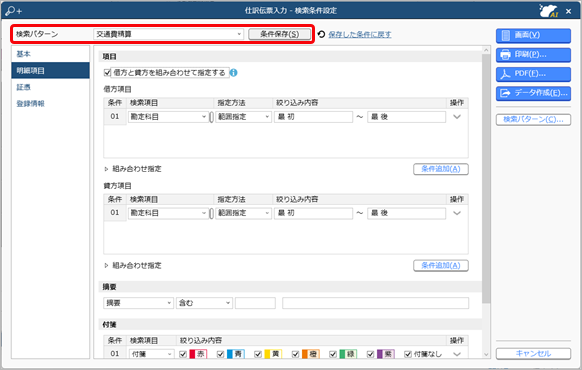Open the 摘要 field dropdown
Screen dimensions: 582x370
[x=138, y=303]
